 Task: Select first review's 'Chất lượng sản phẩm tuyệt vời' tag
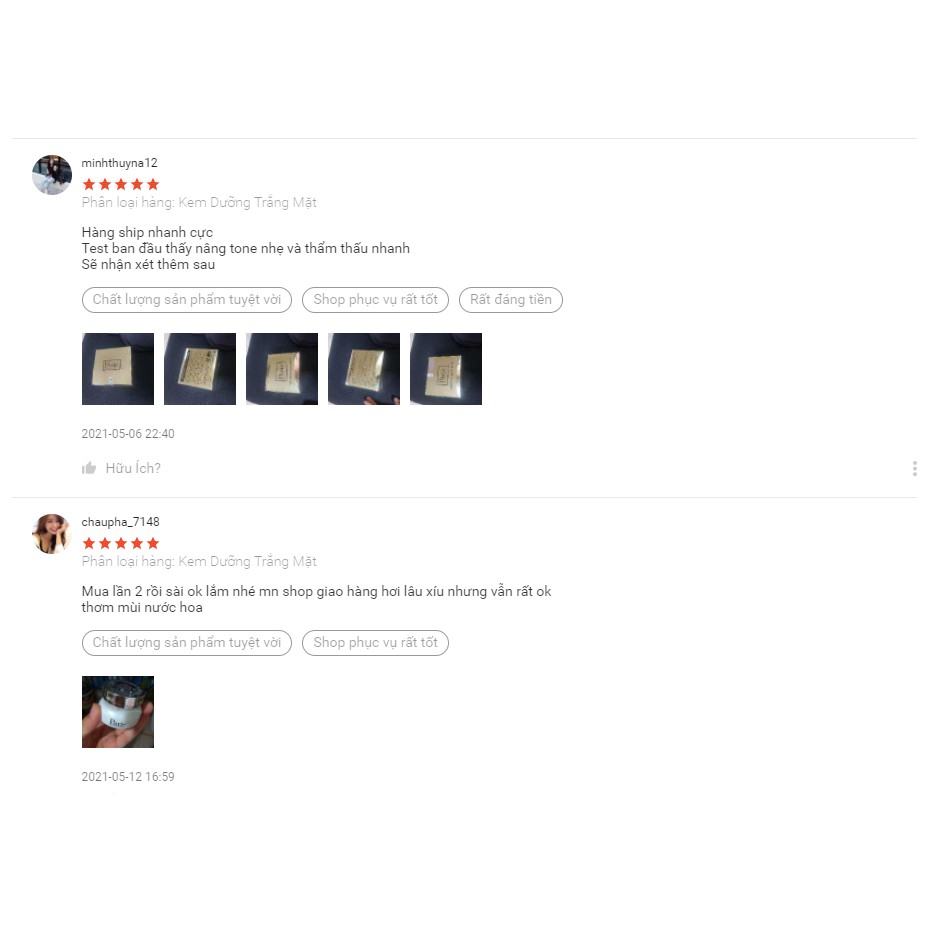click(186, 300)
